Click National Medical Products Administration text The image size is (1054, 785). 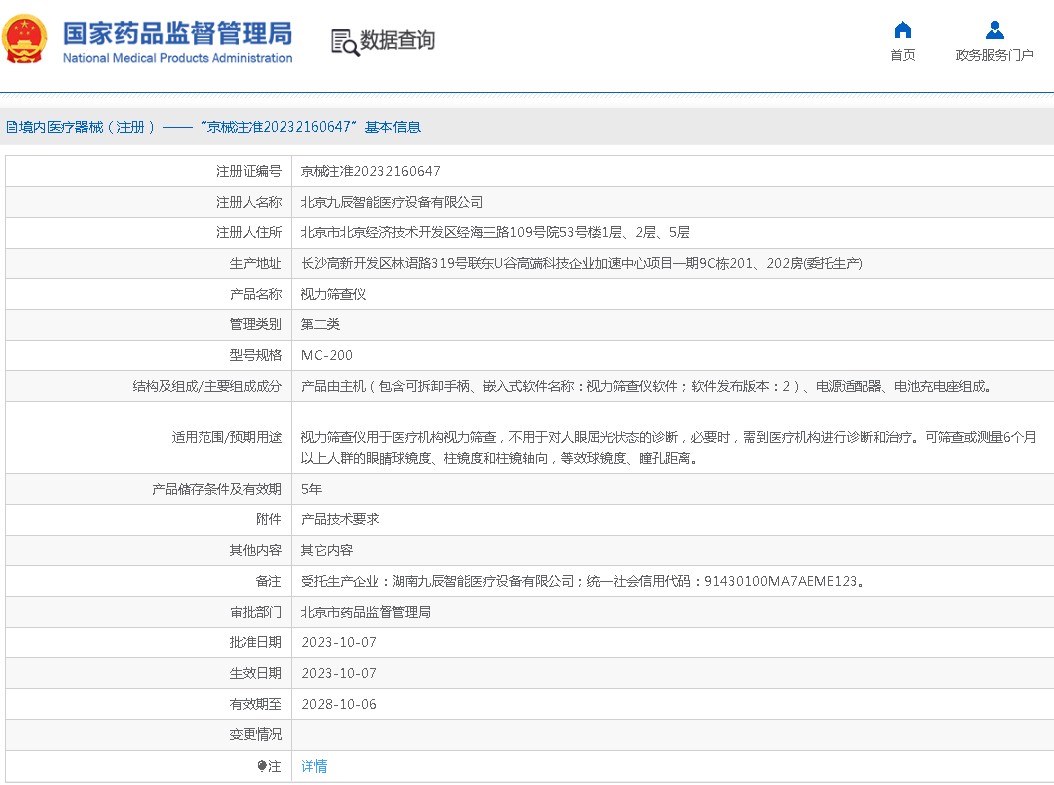177,58
